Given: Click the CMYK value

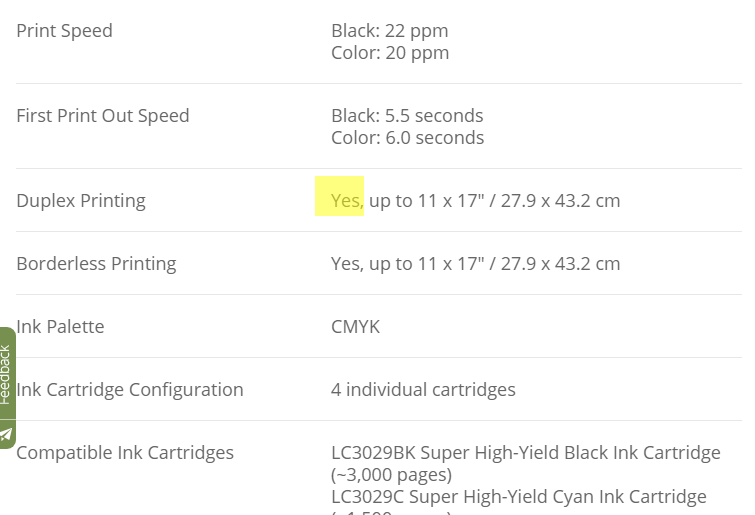Looking at the screenshot, I should click(355, 327).
